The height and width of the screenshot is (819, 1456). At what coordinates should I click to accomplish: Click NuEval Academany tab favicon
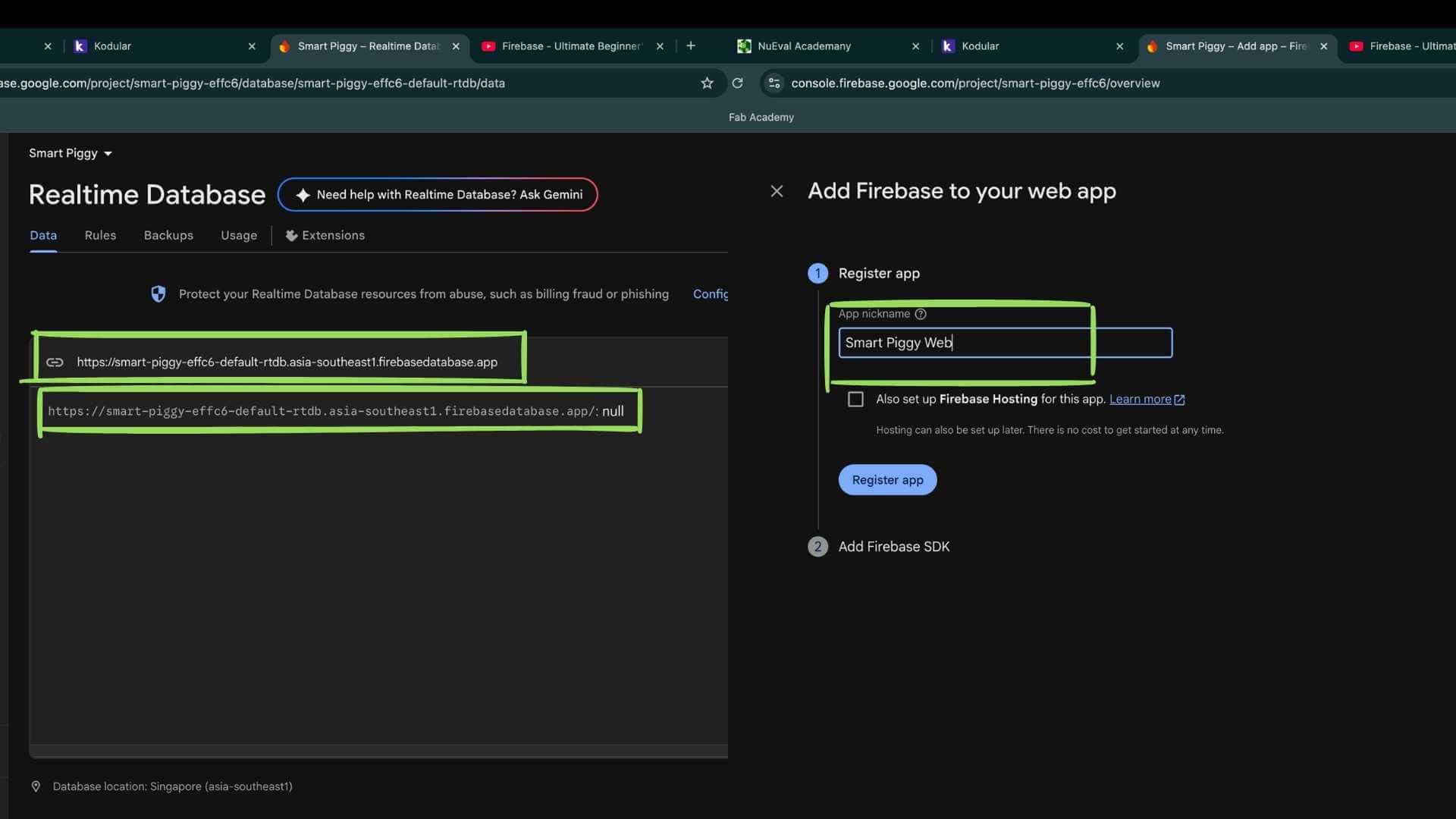coord(744,46)
